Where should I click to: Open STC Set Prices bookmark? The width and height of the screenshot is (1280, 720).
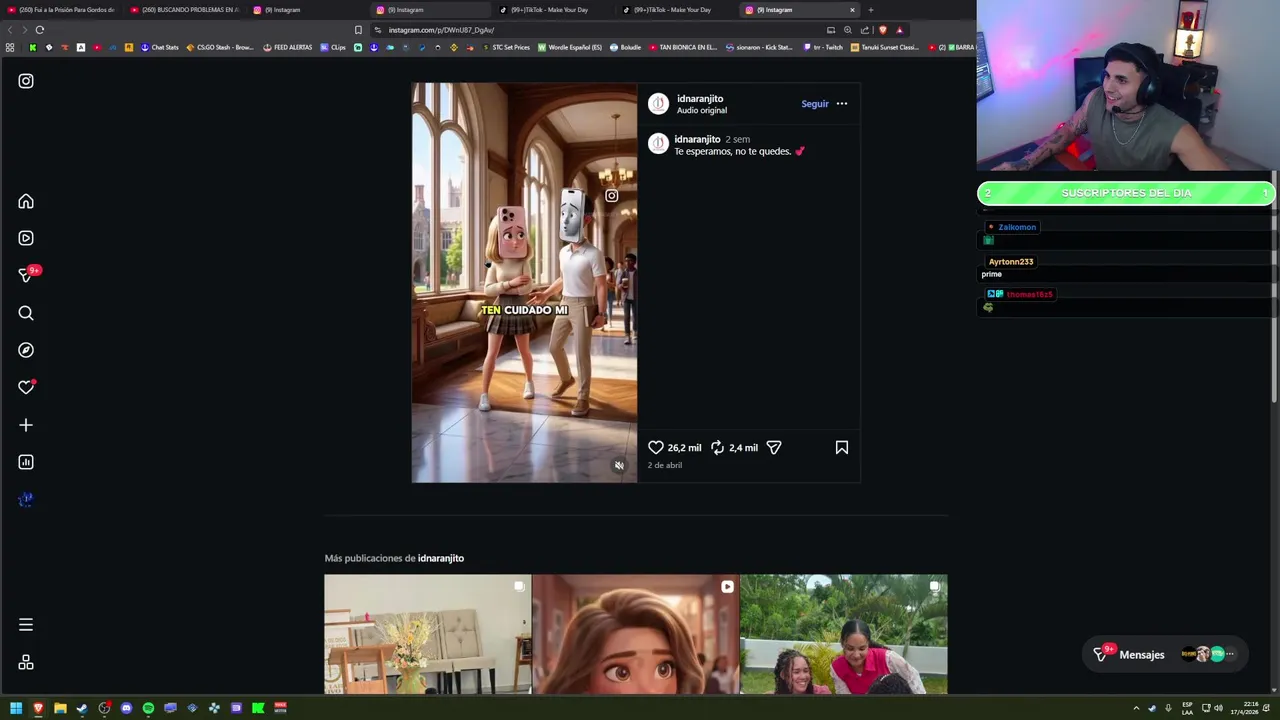click(506, 47)
